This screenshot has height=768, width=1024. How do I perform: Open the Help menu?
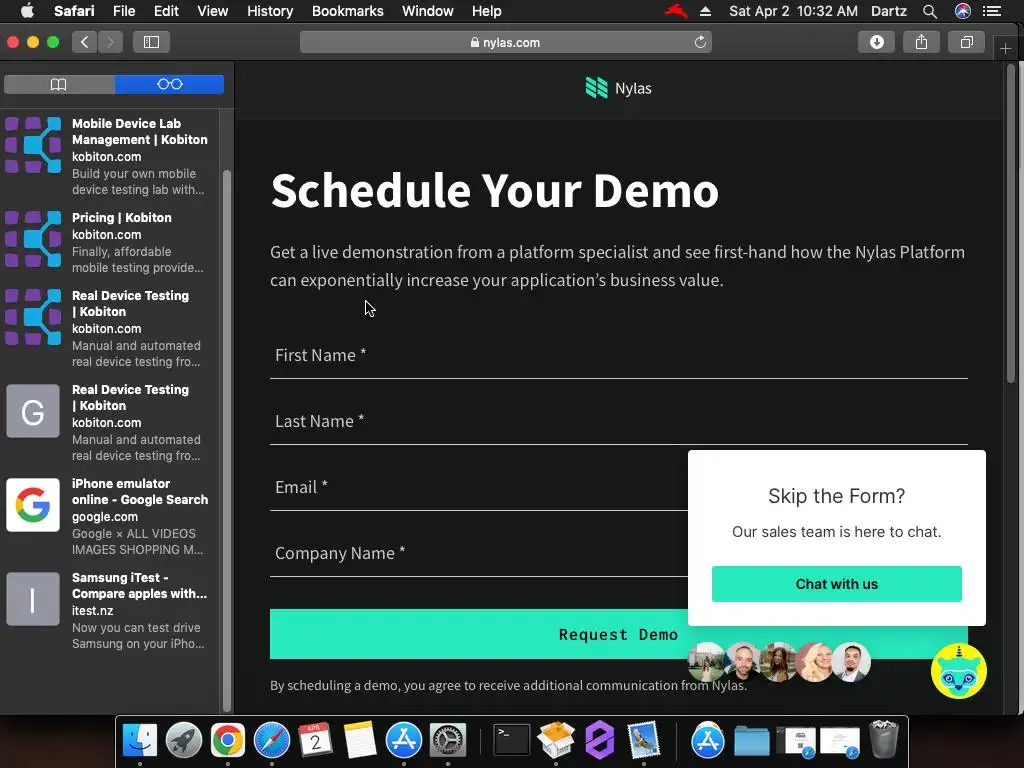coord(487,11)
